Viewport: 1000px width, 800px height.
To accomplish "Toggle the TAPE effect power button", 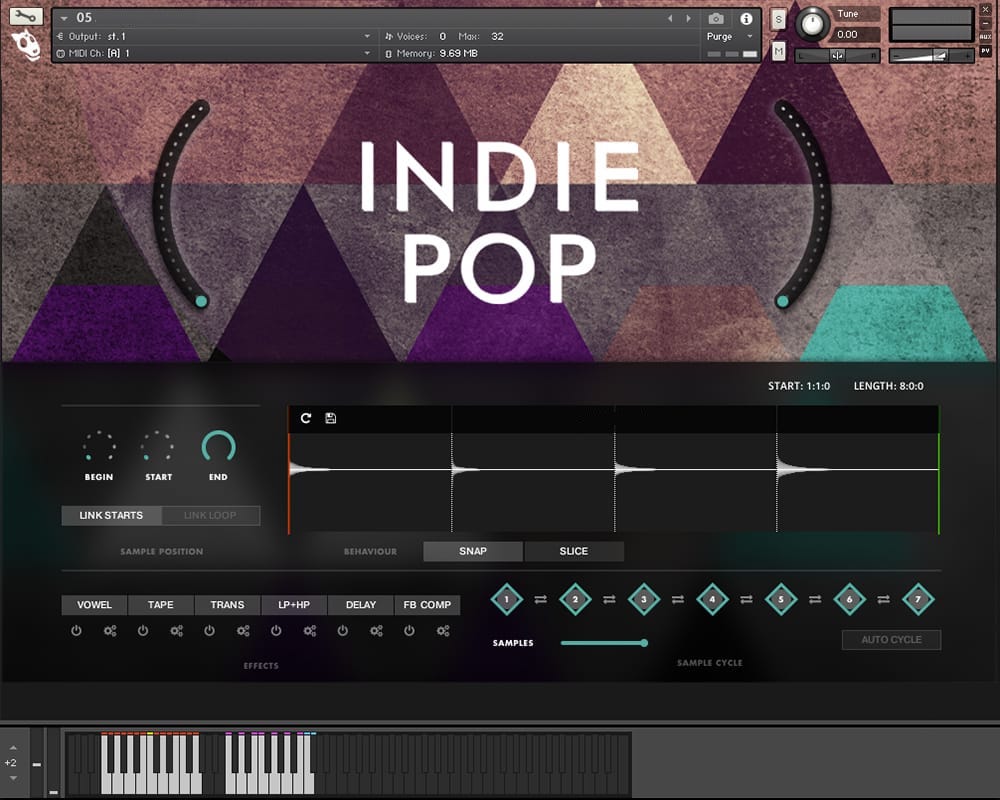I will [x=143, y=631].
